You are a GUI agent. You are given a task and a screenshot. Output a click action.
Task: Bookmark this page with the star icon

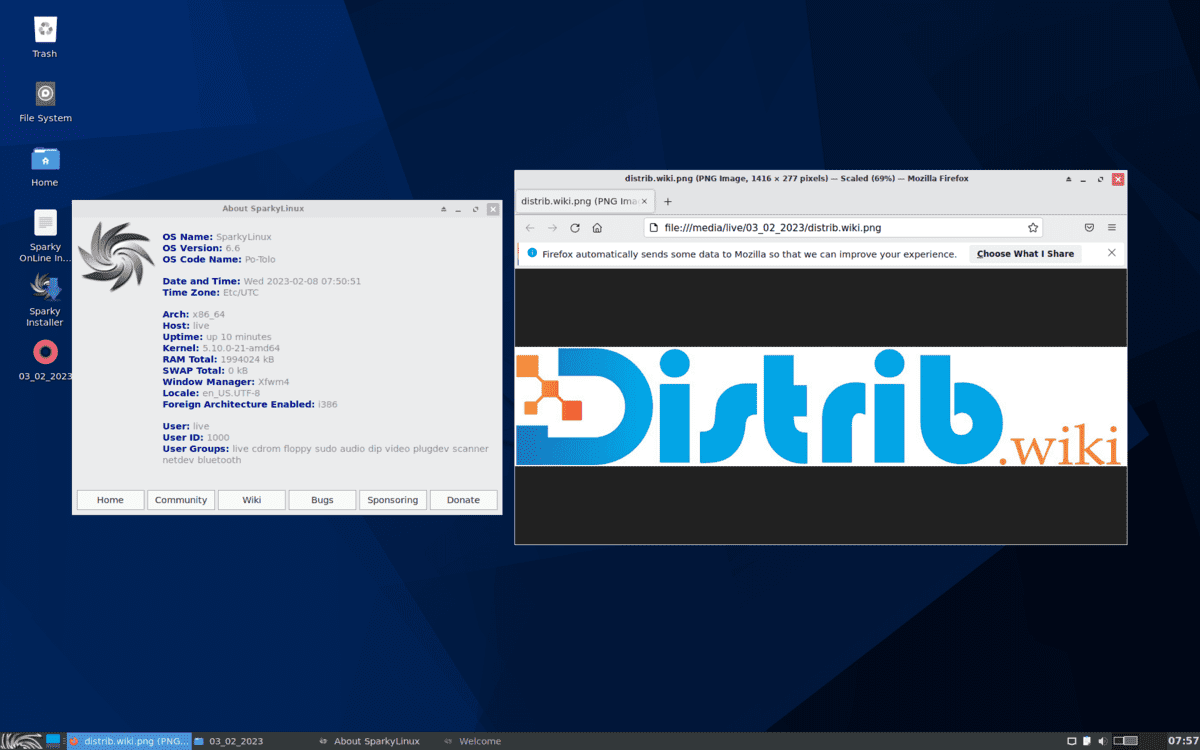click(x=1033, y=228)
